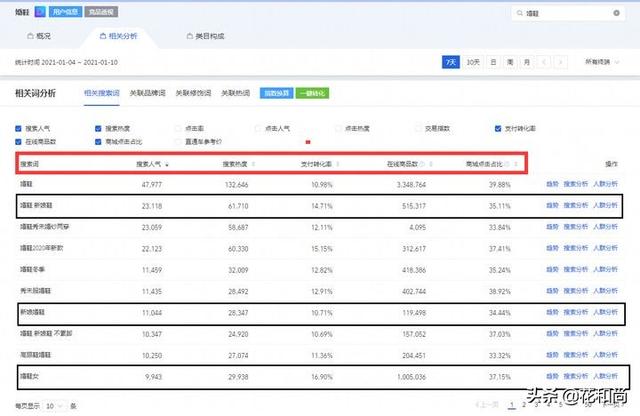Toggle the 支付转化率 checkbox
Viewport: 640px width, 416px height.
click(497, 128)
